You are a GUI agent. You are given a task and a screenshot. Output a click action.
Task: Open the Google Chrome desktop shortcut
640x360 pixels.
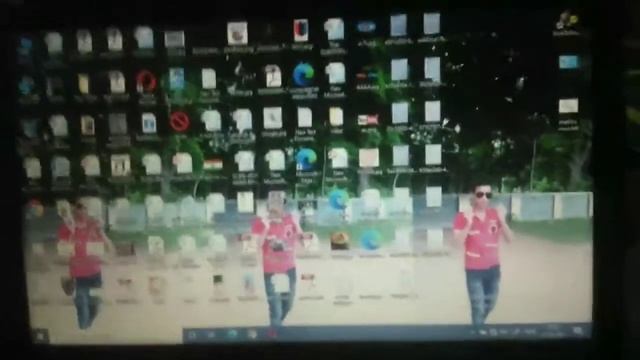pos(36,209)
